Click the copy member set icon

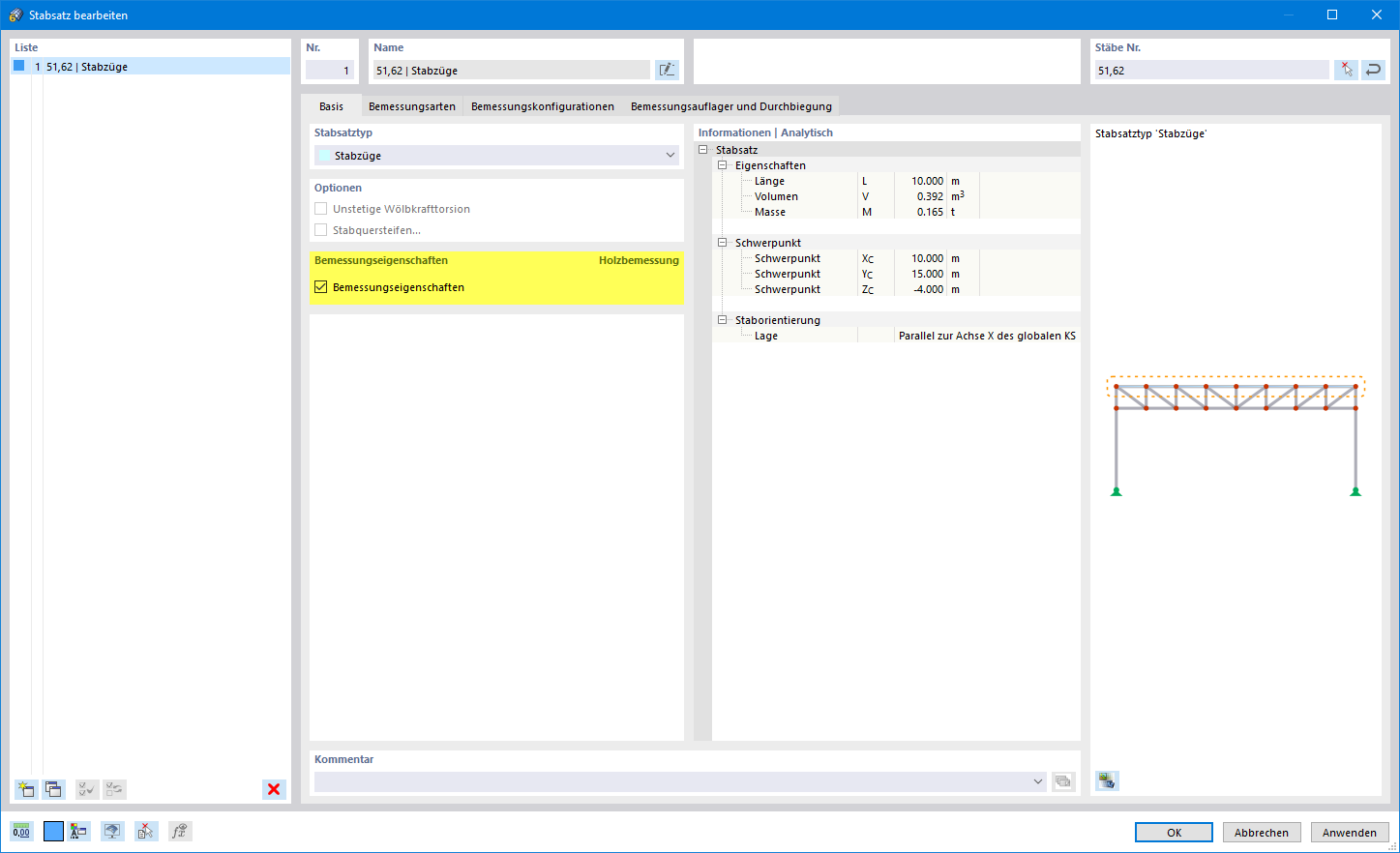54,789
